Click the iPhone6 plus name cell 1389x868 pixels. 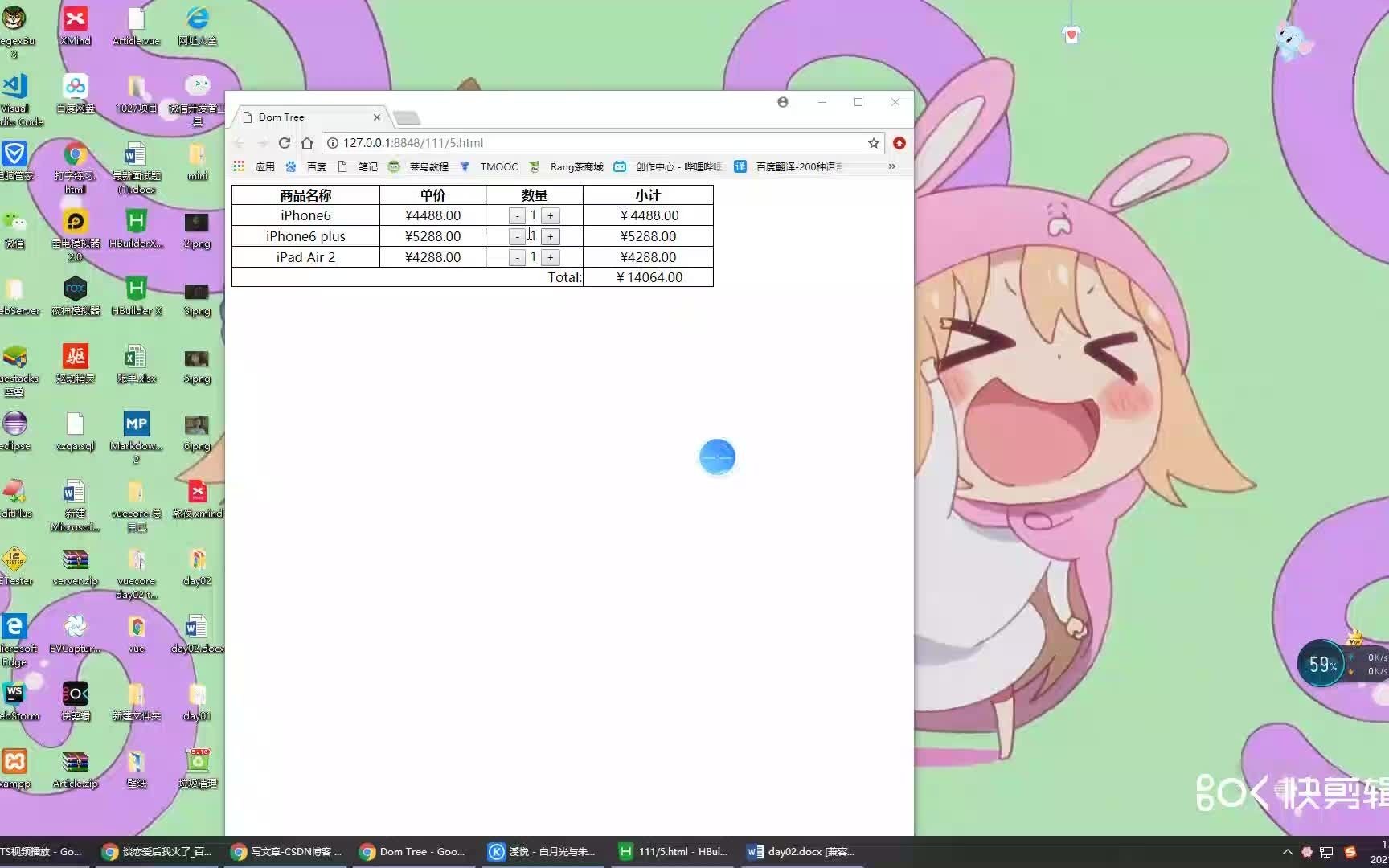(x=305, y=236)
